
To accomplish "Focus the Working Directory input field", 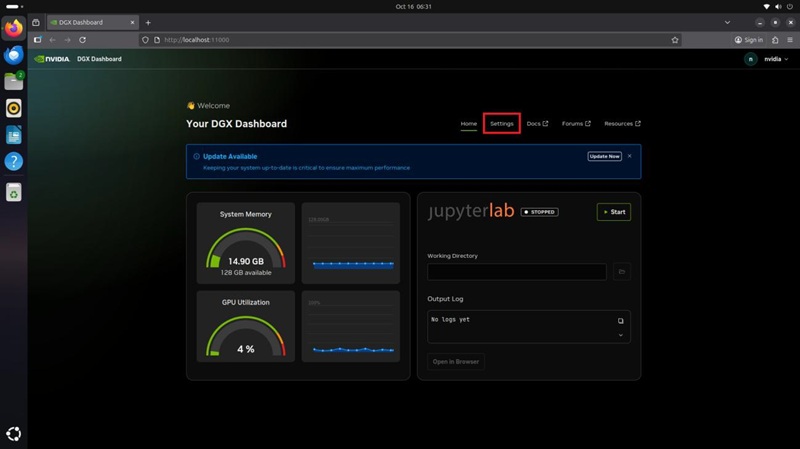I will click(517, 271).
